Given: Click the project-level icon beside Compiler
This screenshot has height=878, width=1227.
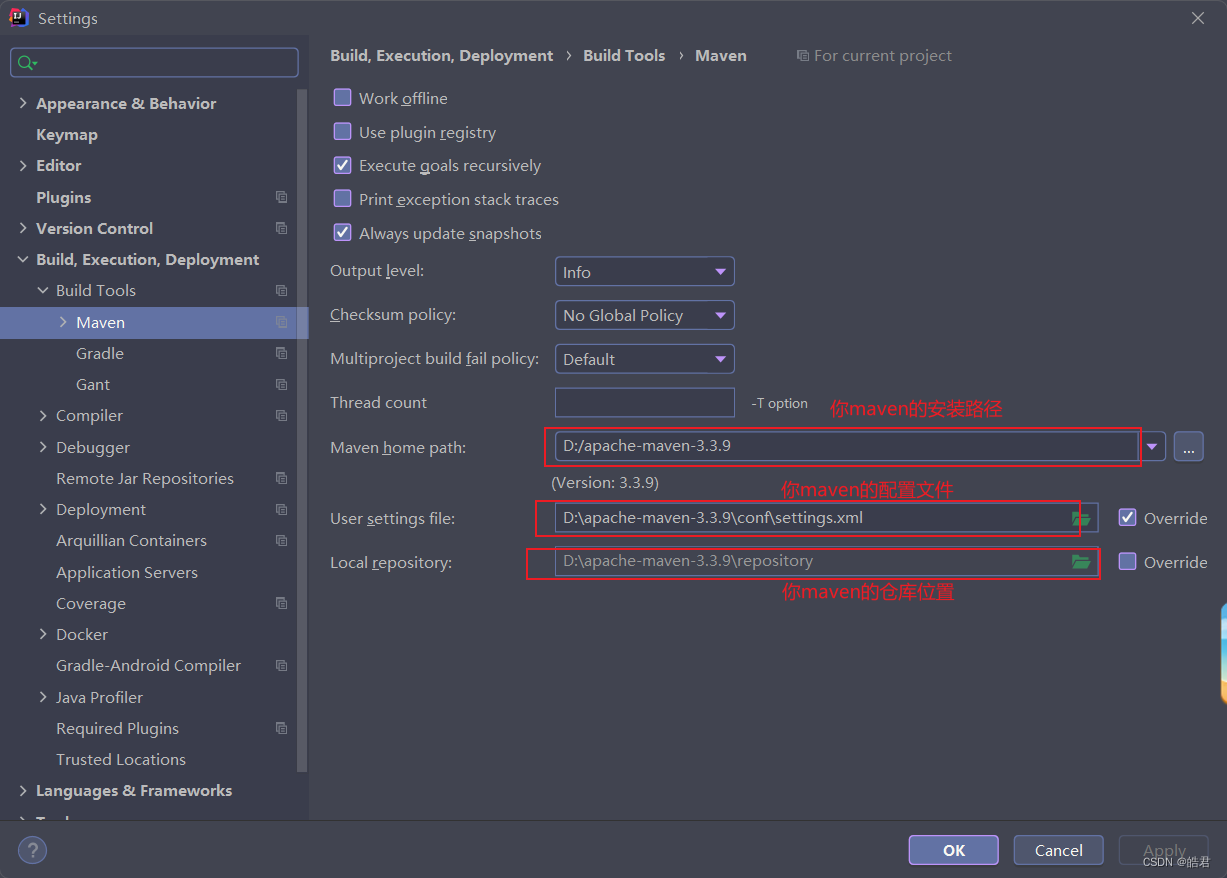Looking at the screenshot, I should click(x=281, y=416).
